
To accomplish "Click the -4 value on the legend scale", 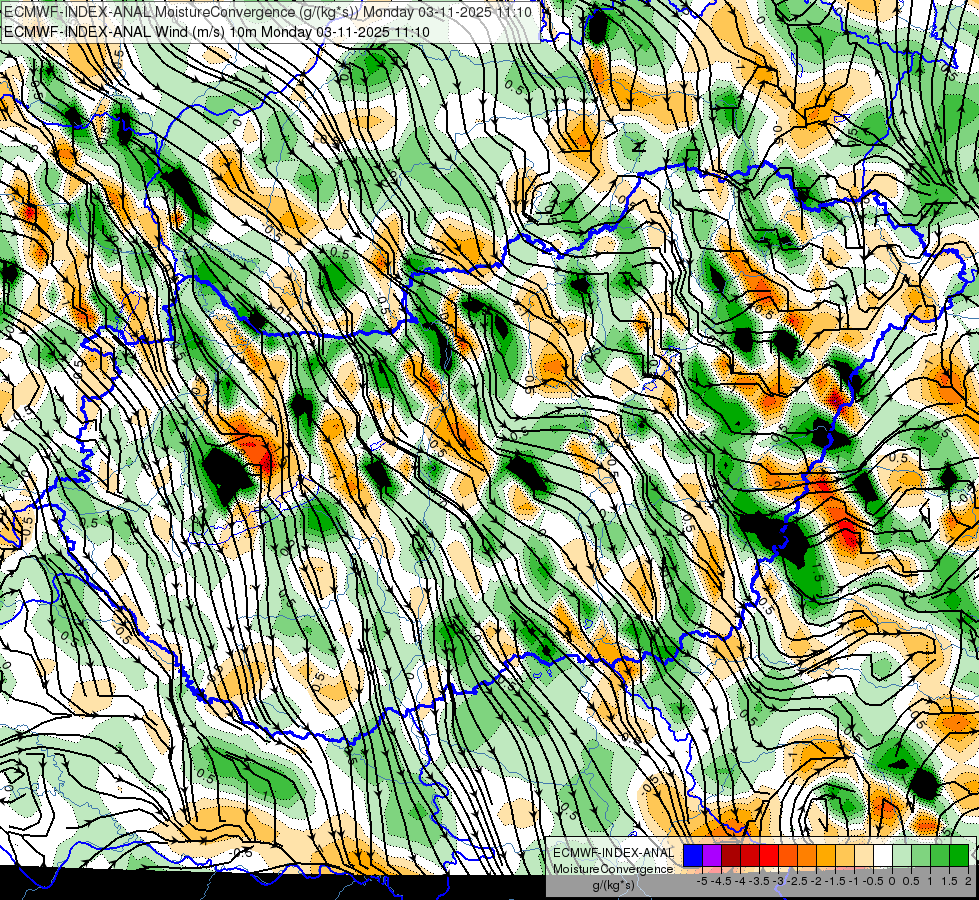I will (x=740, y=881).
